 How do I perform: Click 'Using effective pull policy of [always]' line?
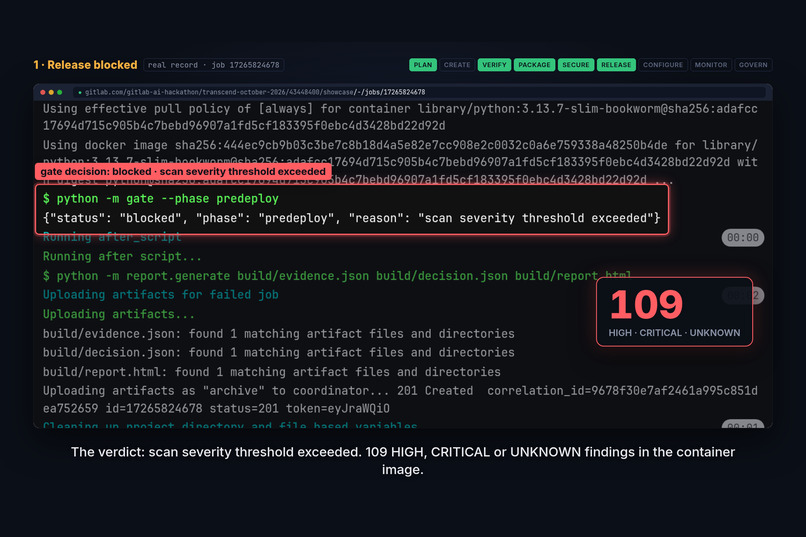click(400, 117)
